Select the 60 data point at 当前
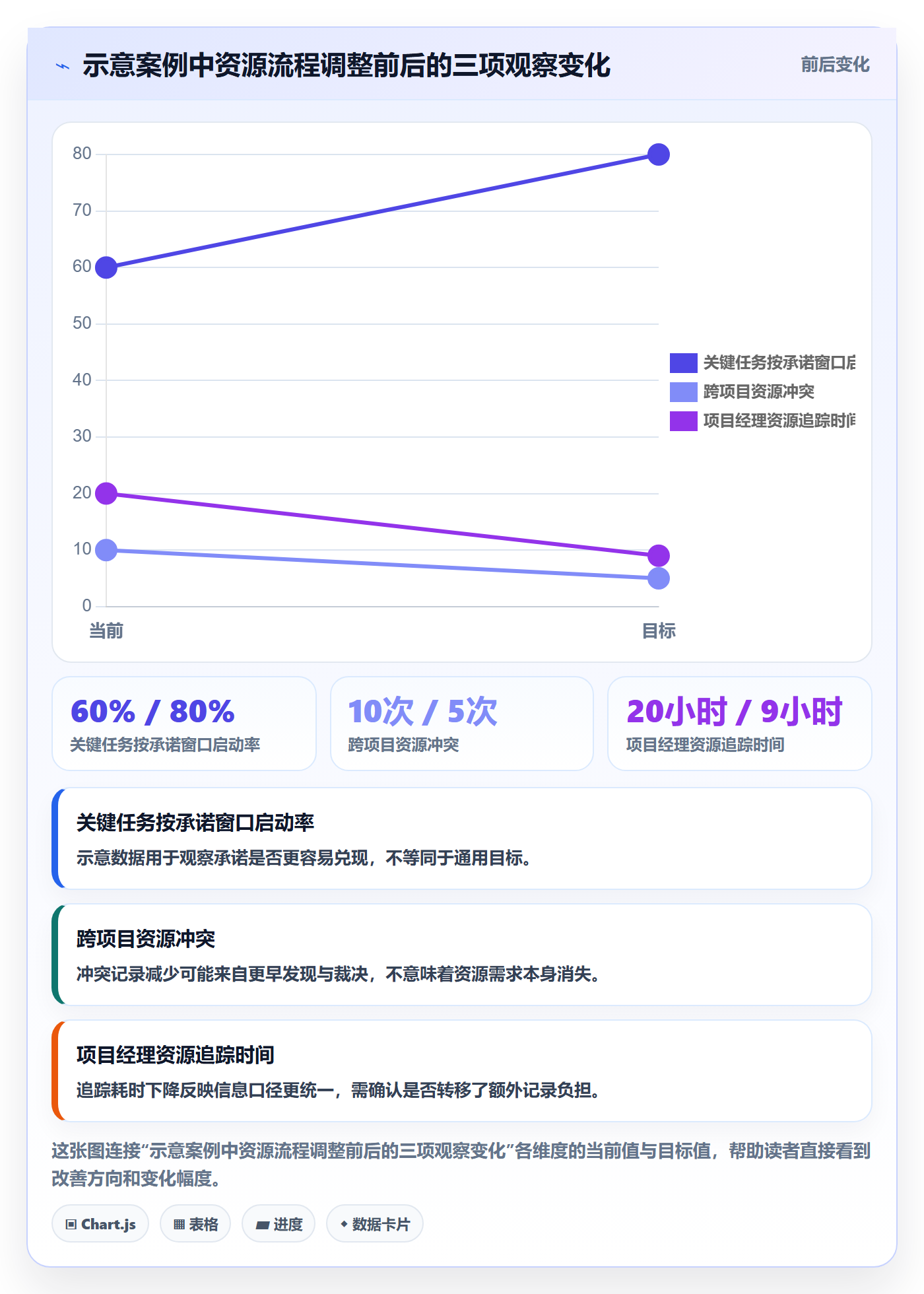The width and height of the screenshot is (924, 1294). pyautogui.click(x=106, y=267)
